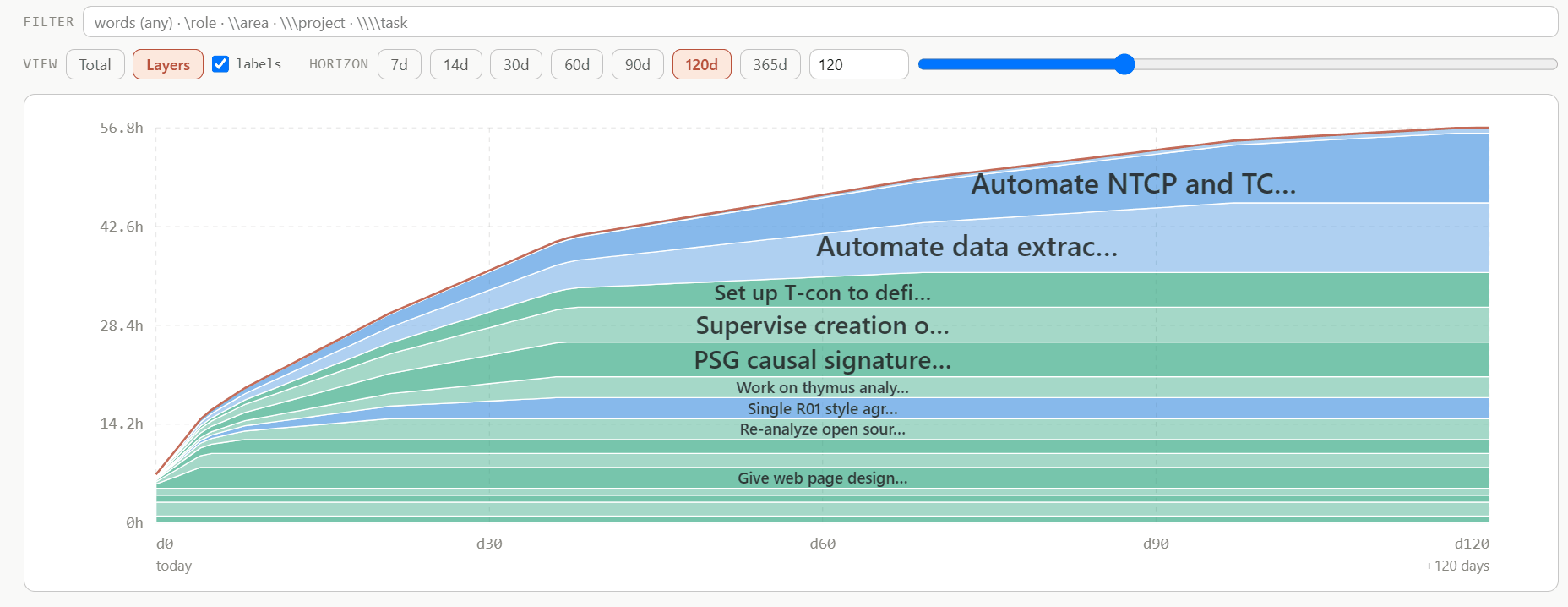This screenshot has height=607, width=1568.
Task: Click the 'Work on thymus analy...' layer
Action: click(822, 387)
